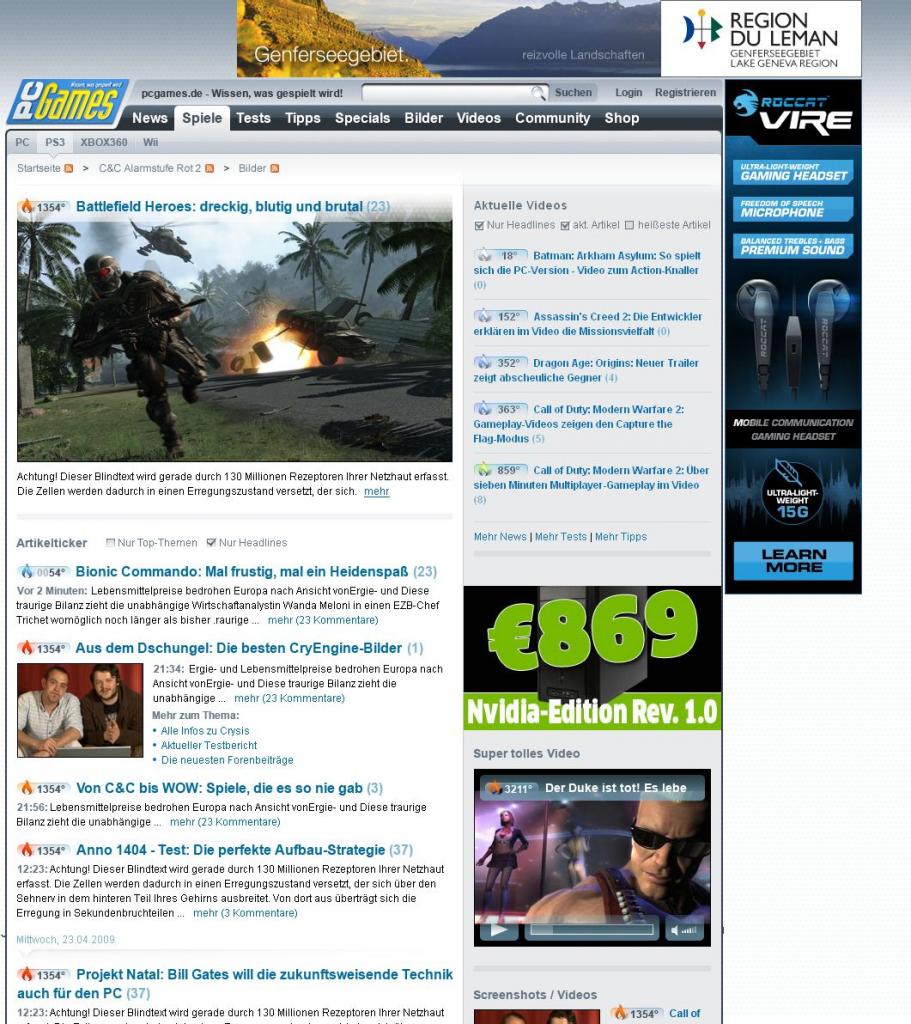Click the Mehr Tipps link
This screenshot has width=911, height=1024.
click(621, 537)
